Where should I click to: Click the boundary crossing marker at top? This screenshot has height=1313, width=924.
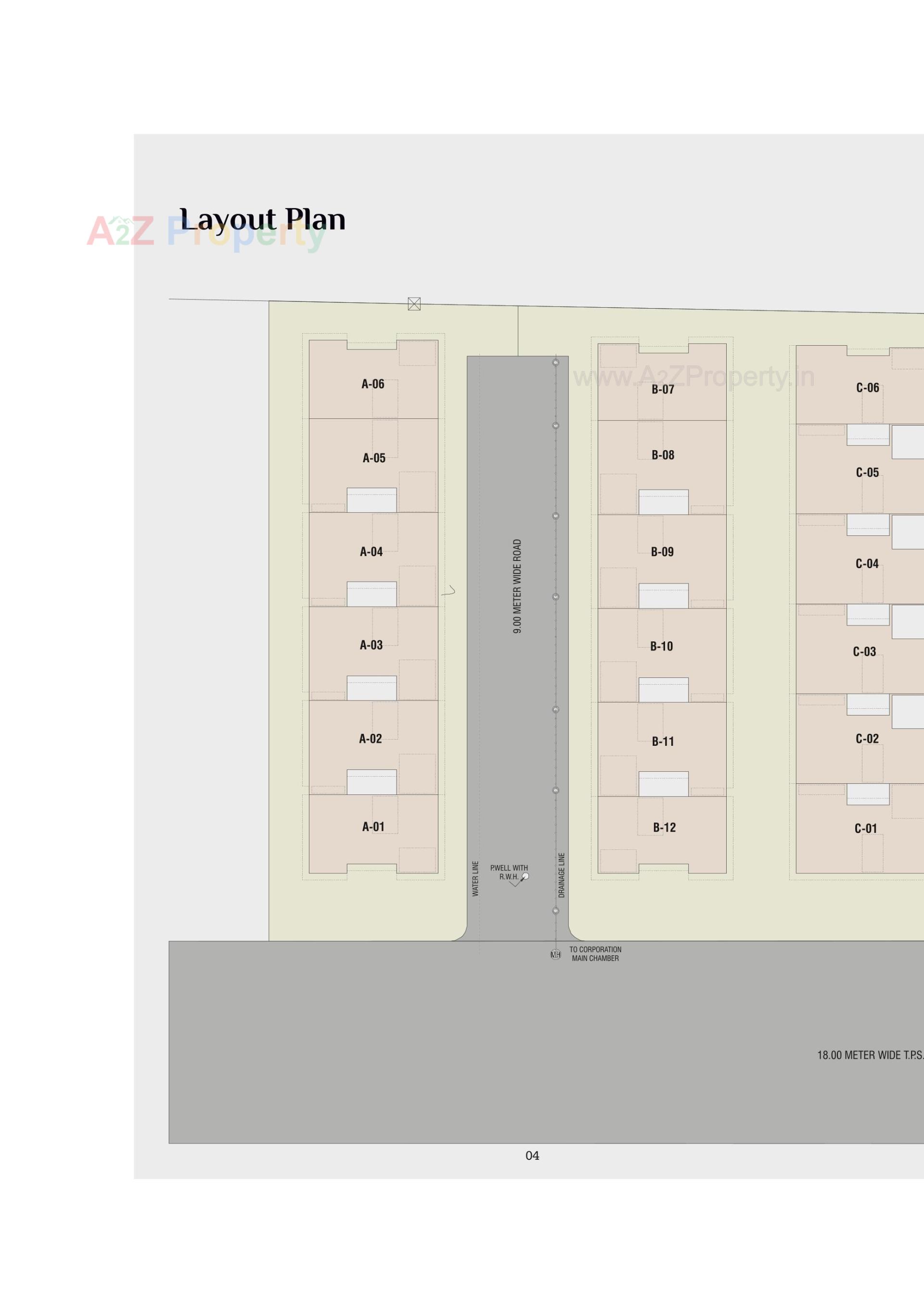tap(414, 304)
